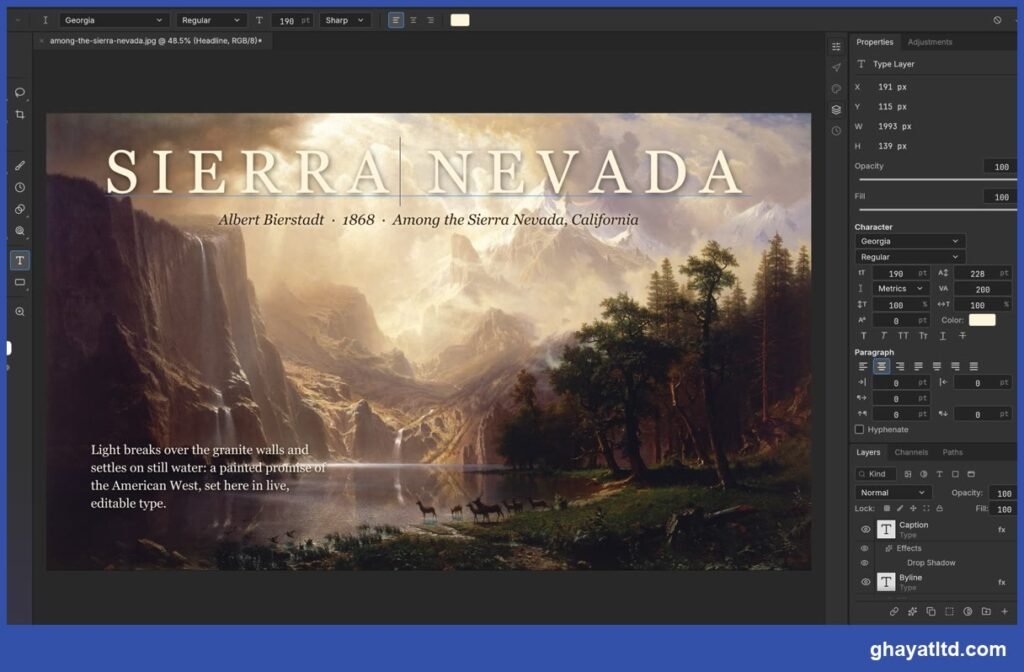This screenshot has width=1024, height=672.
Task: Click the Opacity slider in Properties
Action: coord(938,179)
